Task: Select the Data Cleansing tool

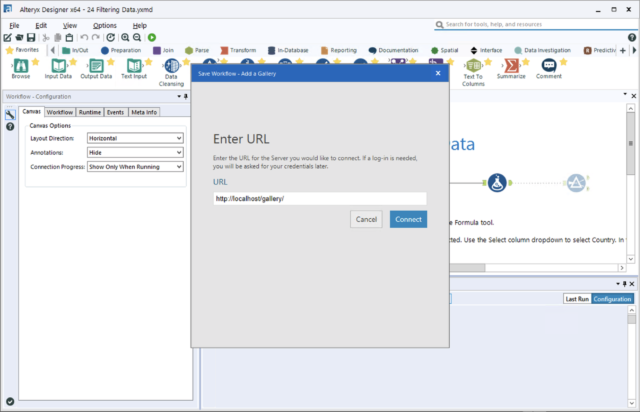Action: [x=171, y=72]
